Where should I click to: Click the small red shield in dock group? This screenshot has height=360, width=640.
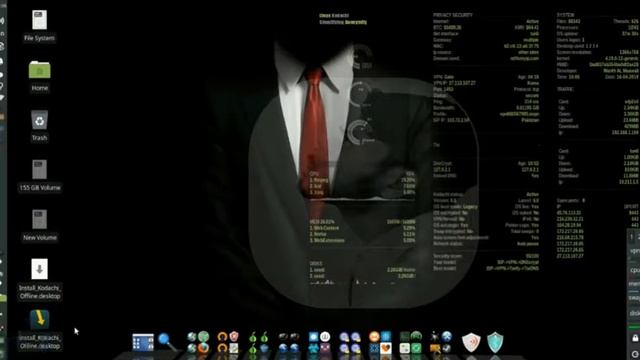233,337
